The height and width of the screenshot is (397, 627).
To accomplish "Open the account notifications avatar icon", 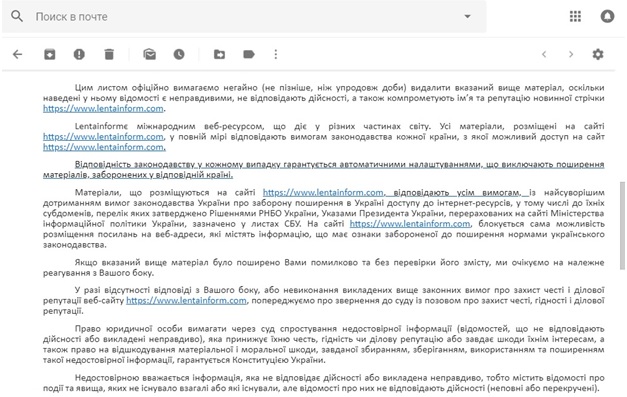I will coord(607,16).
